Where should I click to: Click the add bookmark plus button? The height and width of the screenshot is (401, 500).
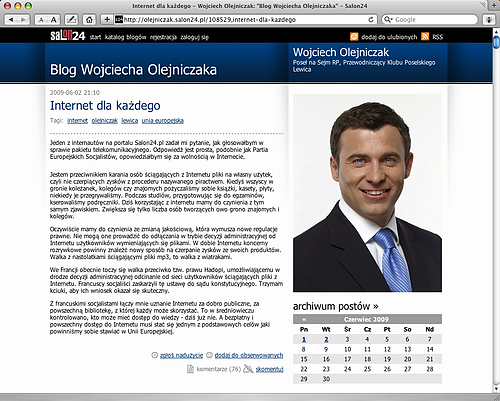coord(107,20)
